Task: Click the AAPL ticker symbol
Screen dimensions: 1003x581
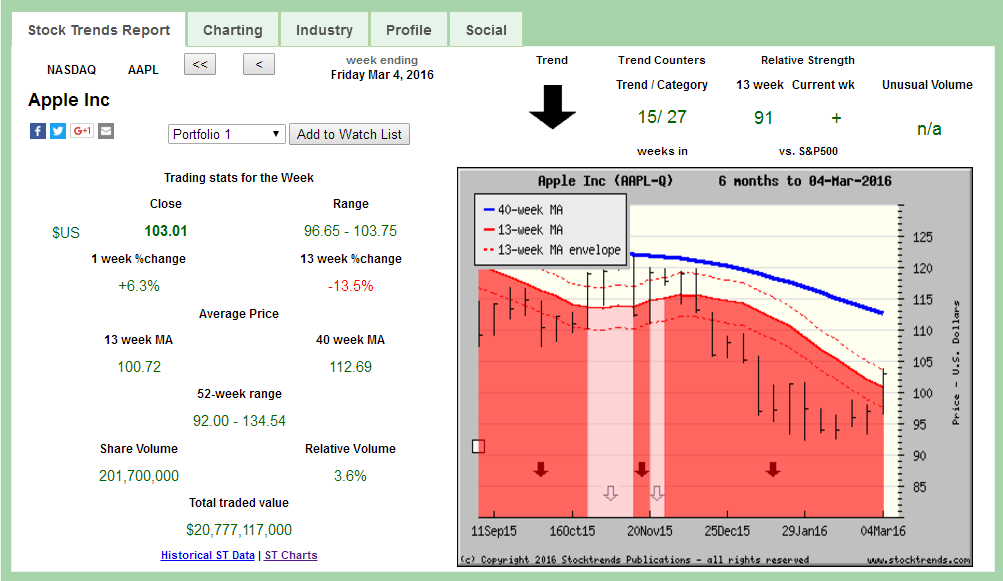Action: [x=143, y=70]
